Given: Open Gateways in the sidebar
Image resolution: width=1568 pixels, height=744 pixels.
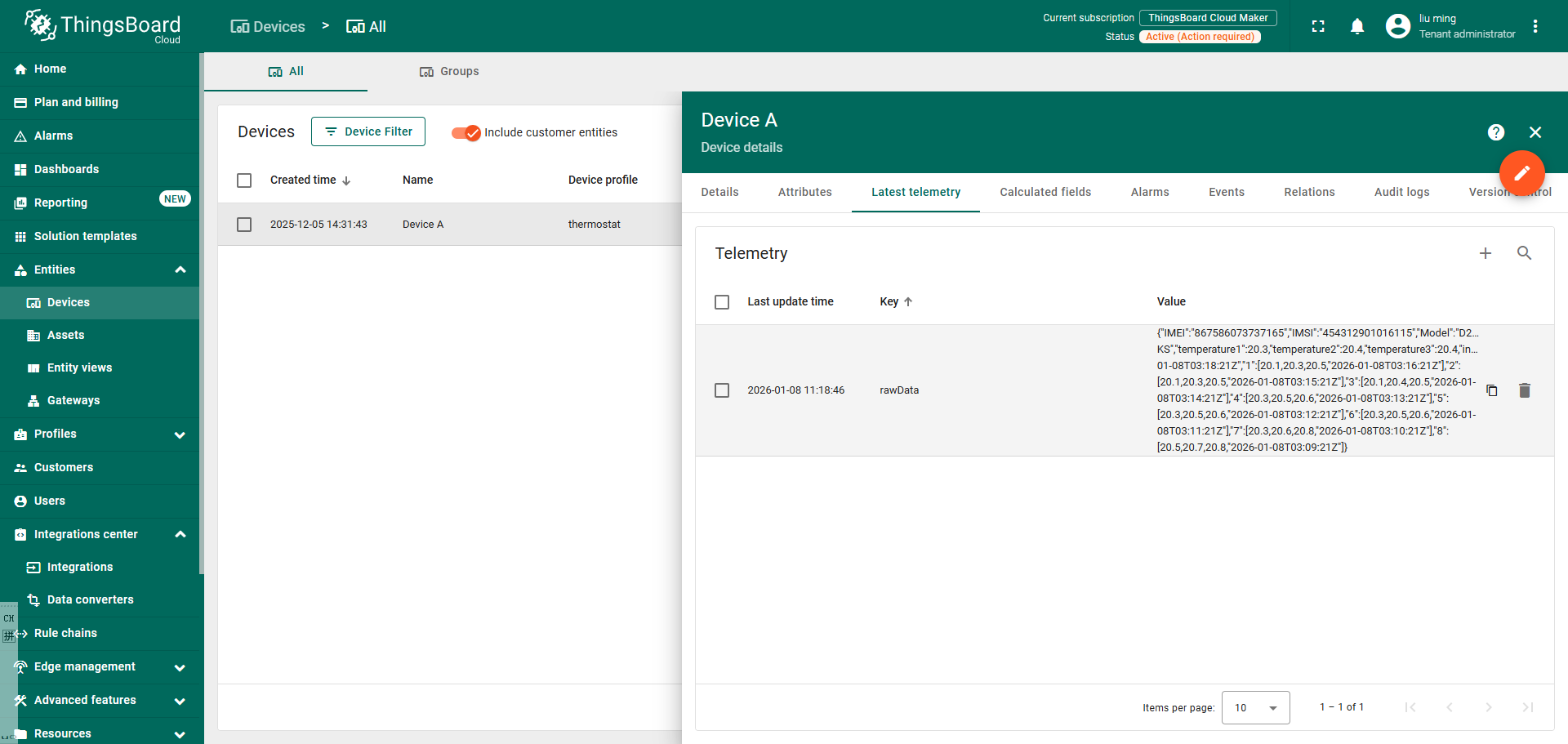Looking at the screenshot, I should pos(100,401).
